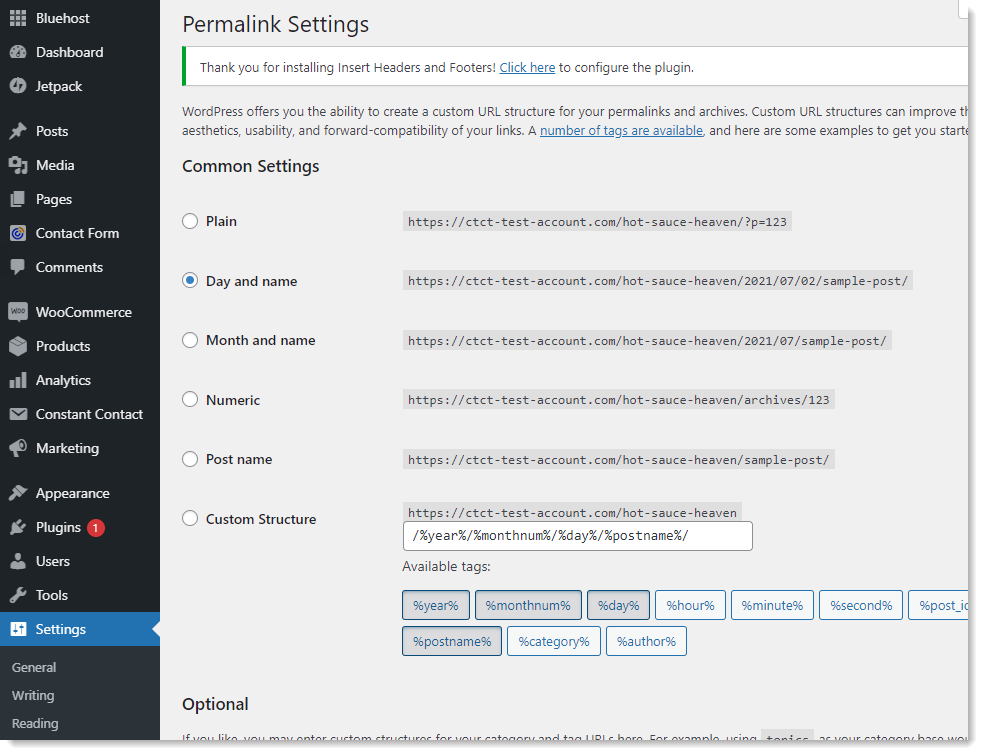Insert the %author% tag
The height and width of the screenshot is (755, 983).
click(646, 641)
